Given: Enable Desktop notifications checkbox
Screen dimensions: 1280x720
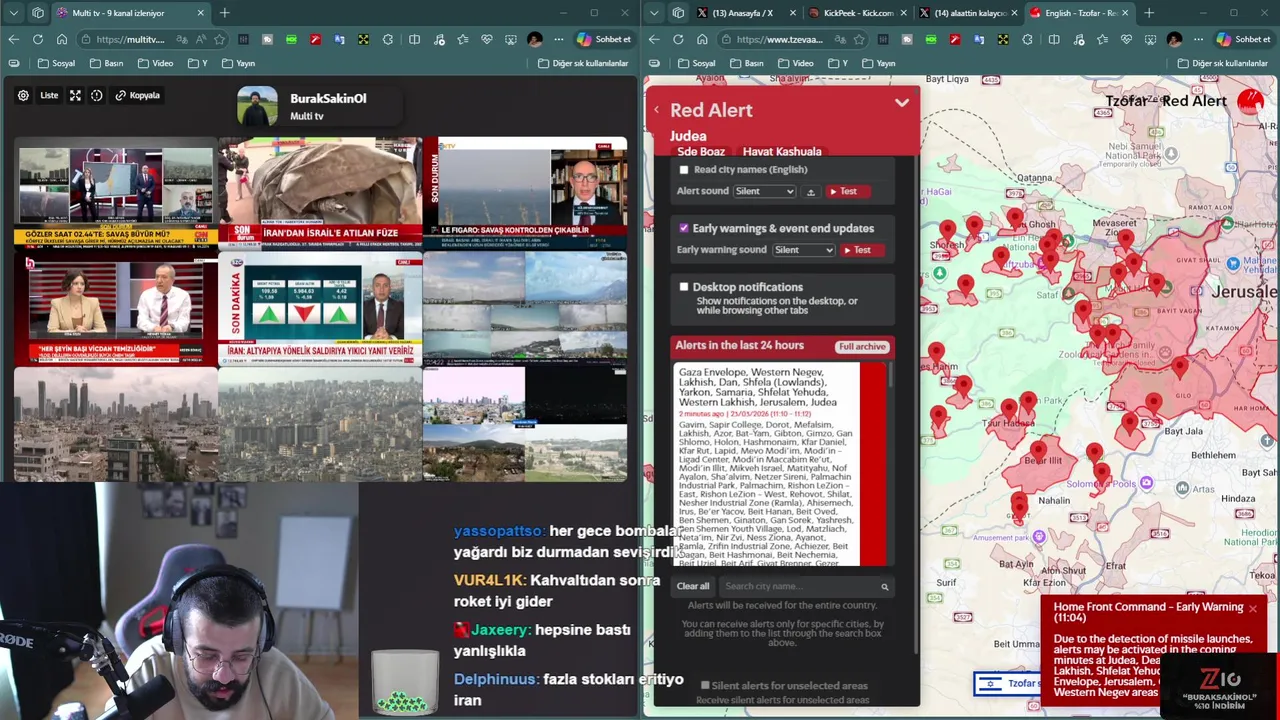Looking at the screenshot, I should (x=684, y=287).
